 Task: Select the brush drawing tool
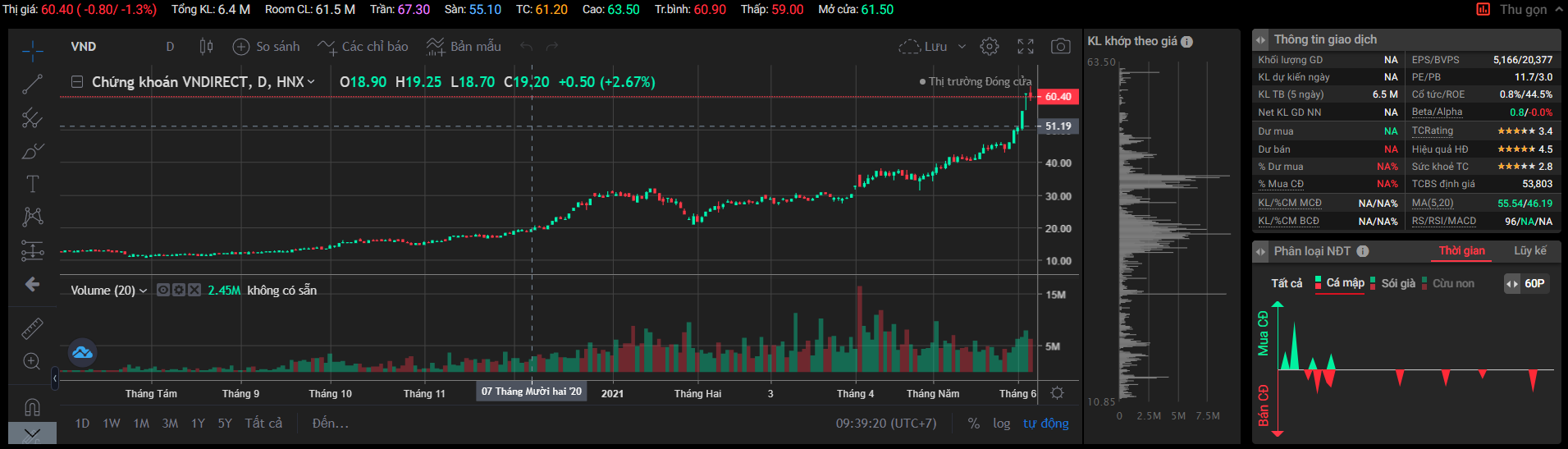[x=32, y=151]
